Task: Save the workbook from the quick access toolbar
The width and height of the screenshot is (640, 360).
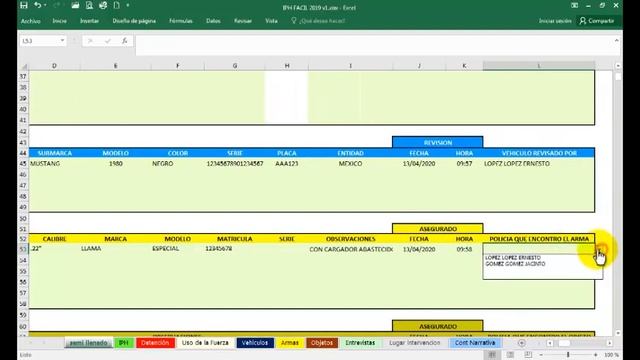Action: [24, 5]
